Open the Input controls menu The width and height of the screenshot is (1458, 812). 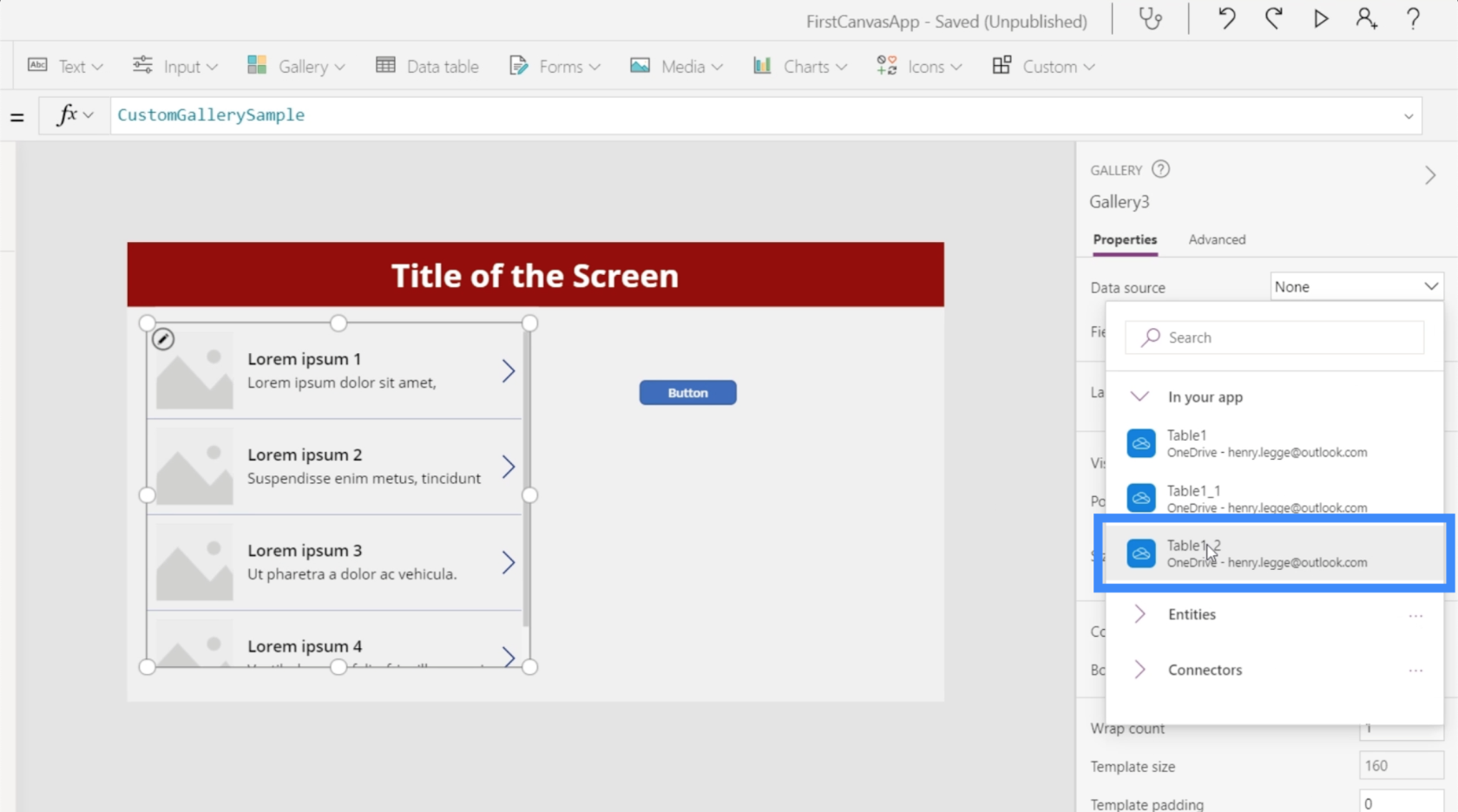pos(174,66)
